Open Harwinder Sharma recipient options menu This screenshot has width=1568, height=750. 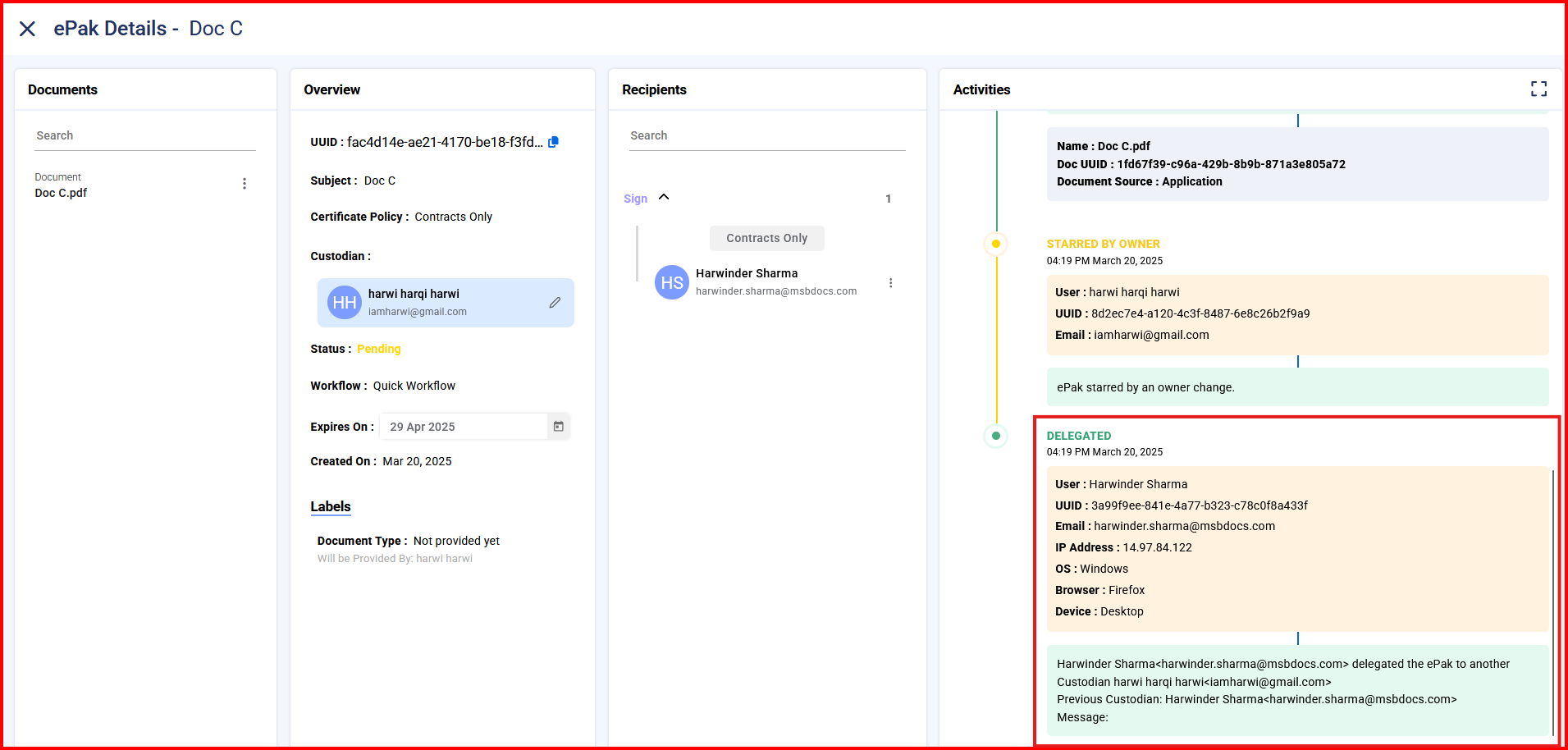[890, 283]
